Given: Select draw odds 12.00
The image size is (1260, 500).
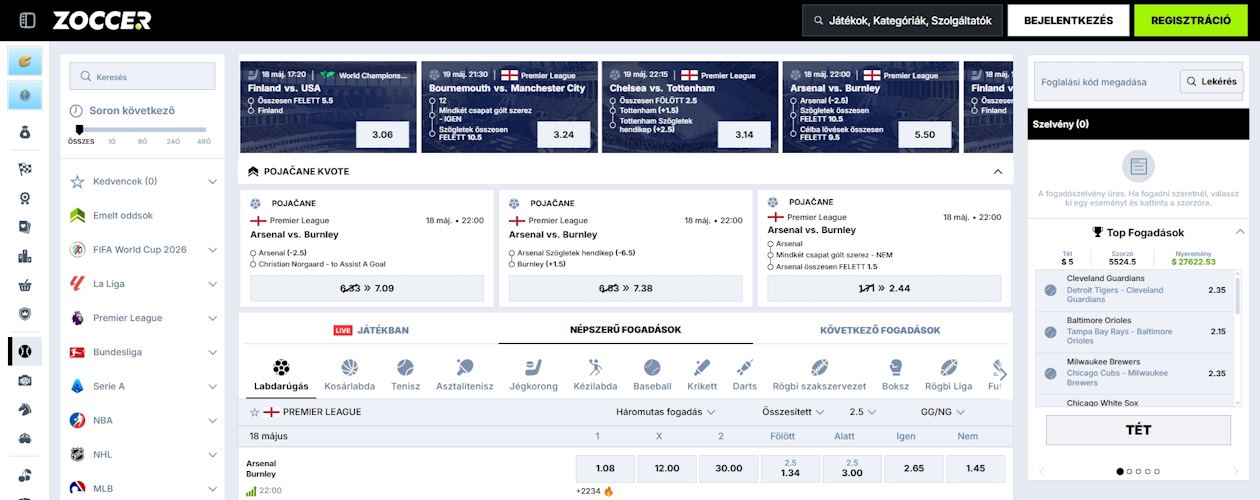Looking at the screenshot, I should [667, 469].
